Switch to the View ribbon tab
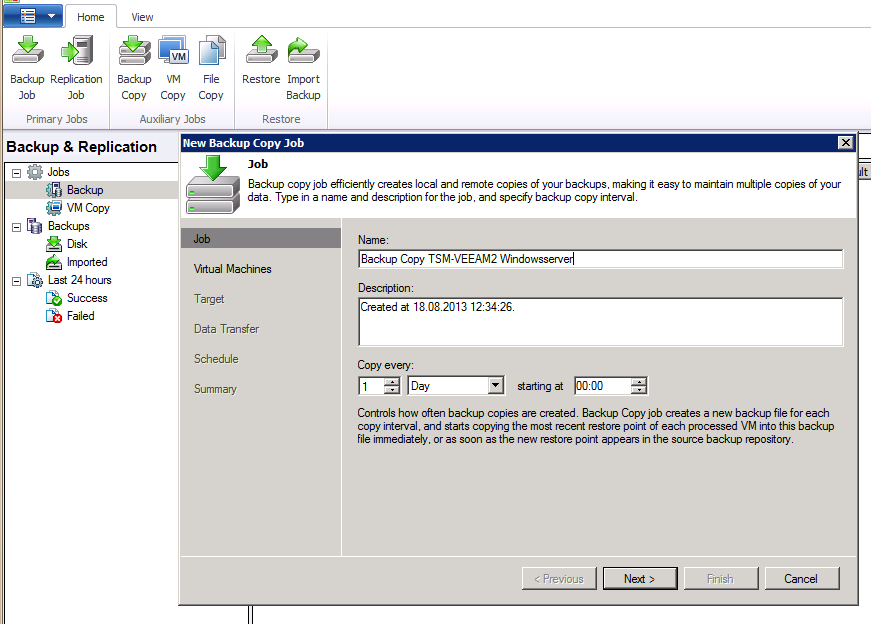871x624 pixels. point(142,17)
